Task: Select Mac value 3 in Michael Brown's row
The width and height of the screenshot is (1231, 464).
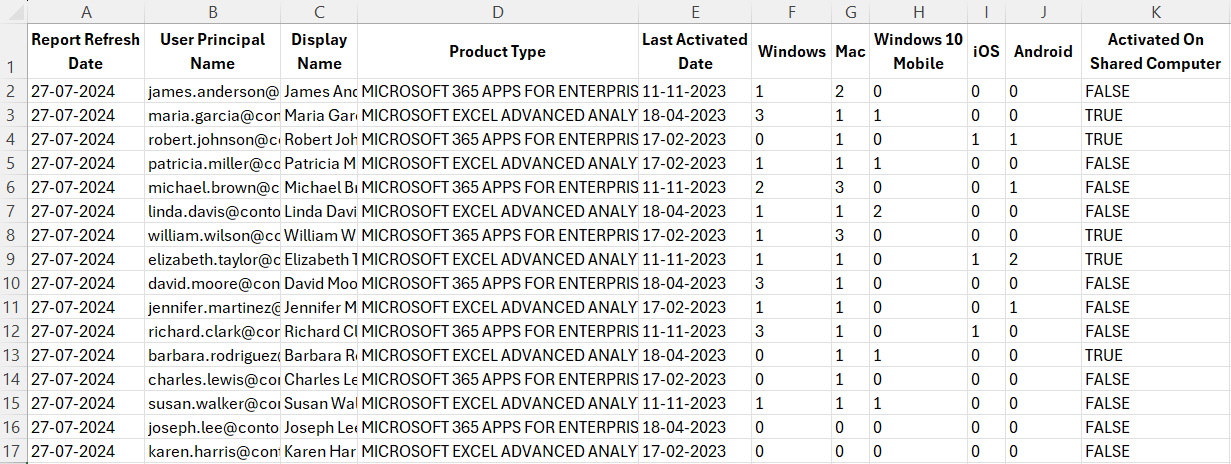Action: 850,187
